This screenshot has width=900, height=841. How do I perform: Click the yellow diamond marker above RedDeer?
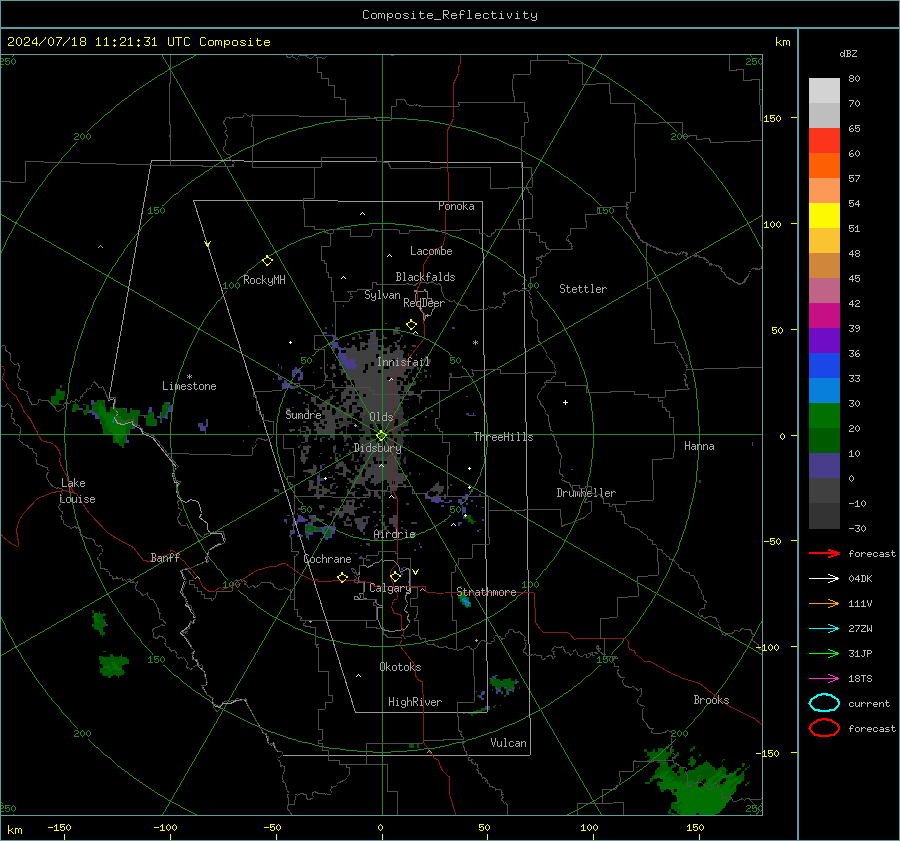pos(411,325)
